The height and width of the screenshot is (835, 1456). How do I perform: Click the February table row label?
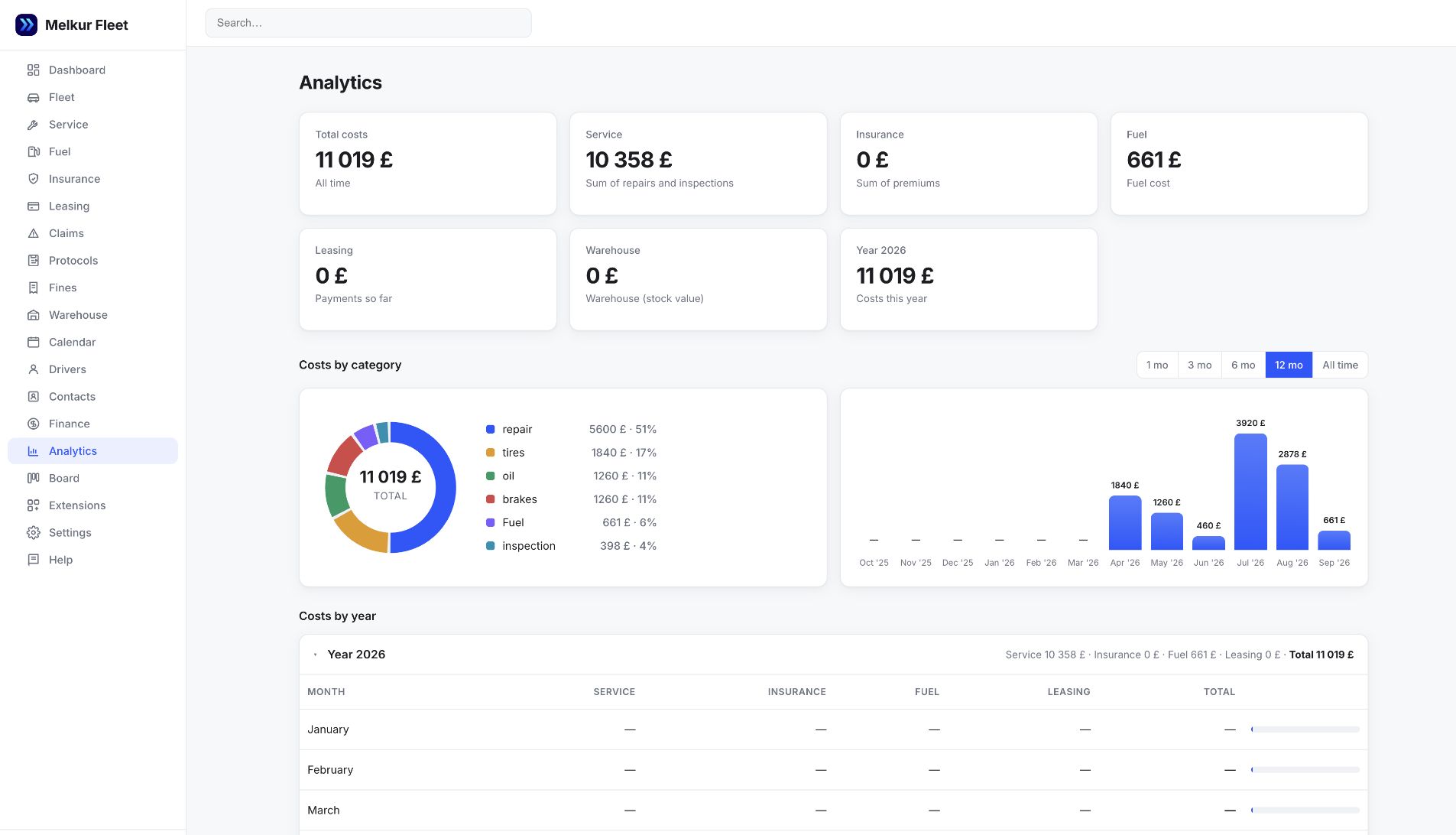[x=330, y=770]
